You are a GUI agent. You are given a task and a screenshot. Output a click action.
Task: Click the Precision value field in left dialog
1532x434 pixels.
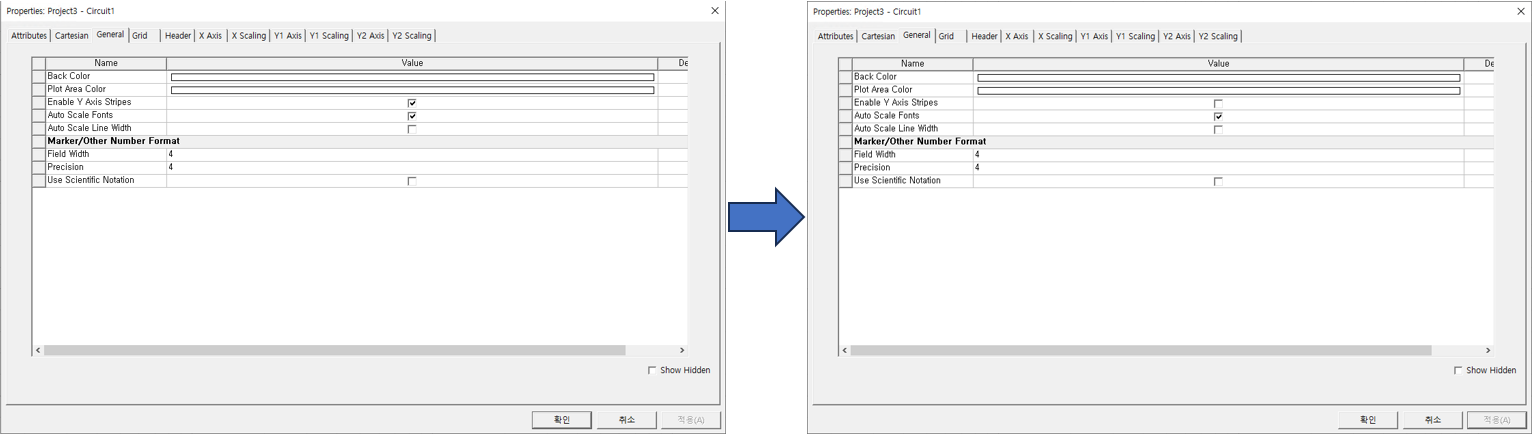point(412,167)
